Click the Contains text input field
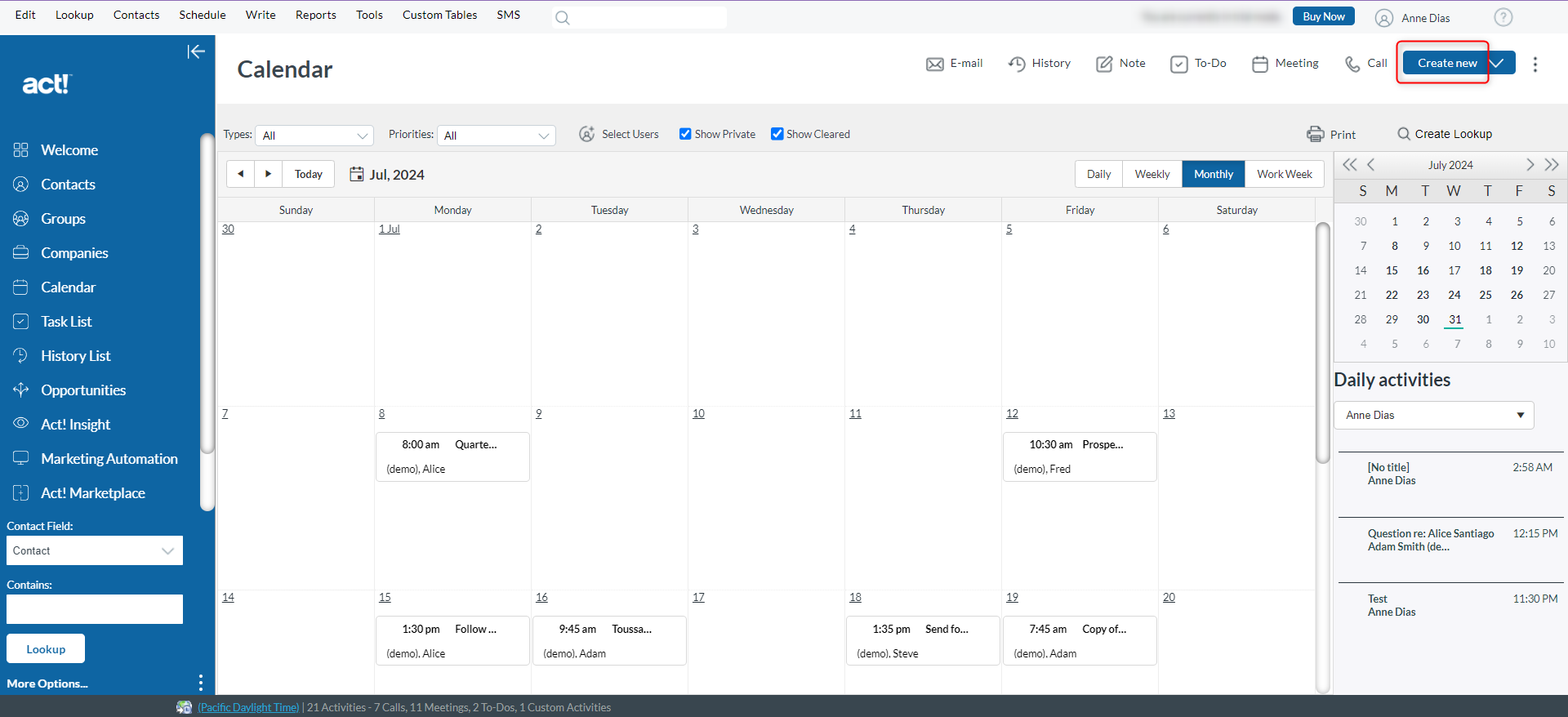Screen dimensions: 1568x717 [x=95, y=609]
